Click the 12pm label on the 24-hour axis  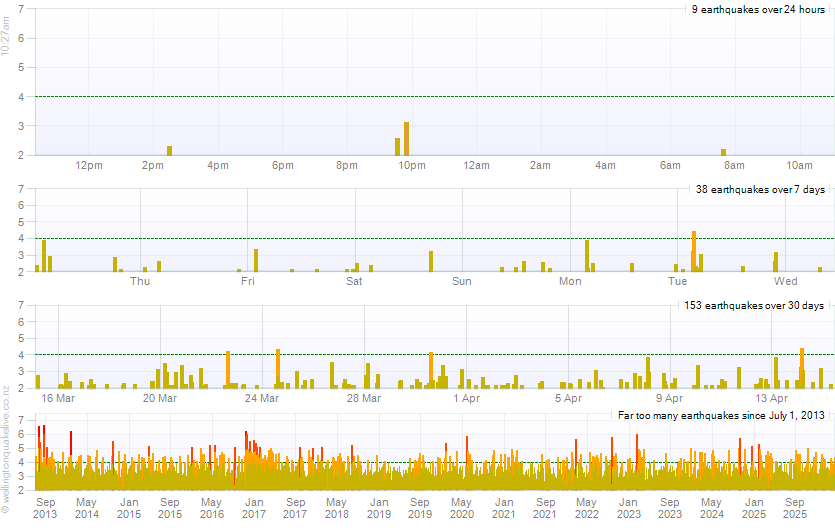point(89,165)
